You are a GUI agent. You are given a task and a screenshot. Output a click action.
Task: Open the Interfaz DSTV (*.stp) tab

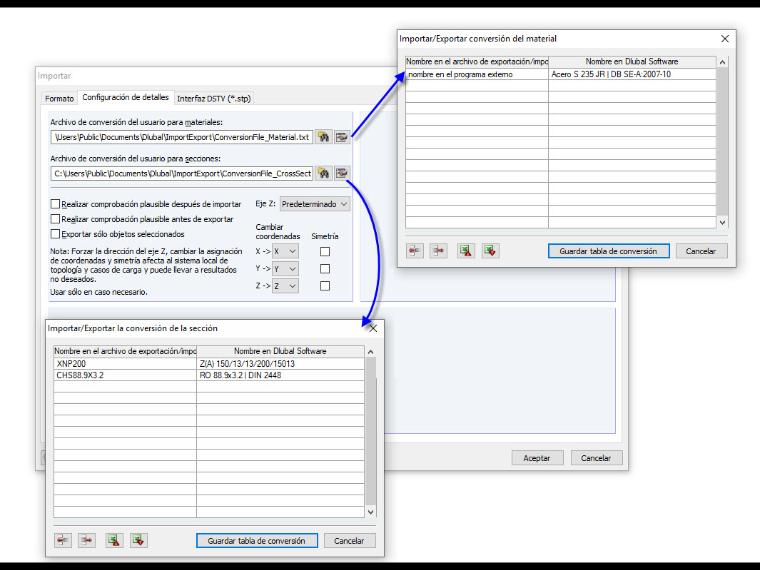214,98
